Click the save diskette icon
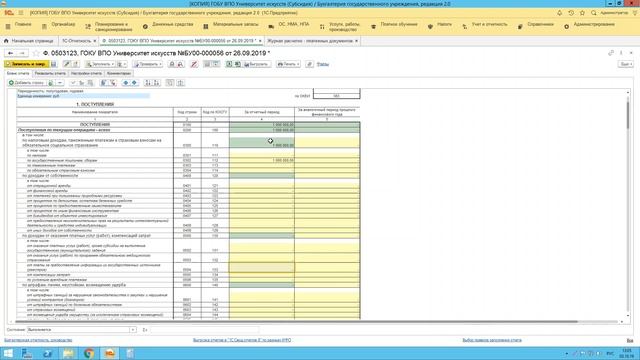Screen dimensions: 640x360 point(54,64)
